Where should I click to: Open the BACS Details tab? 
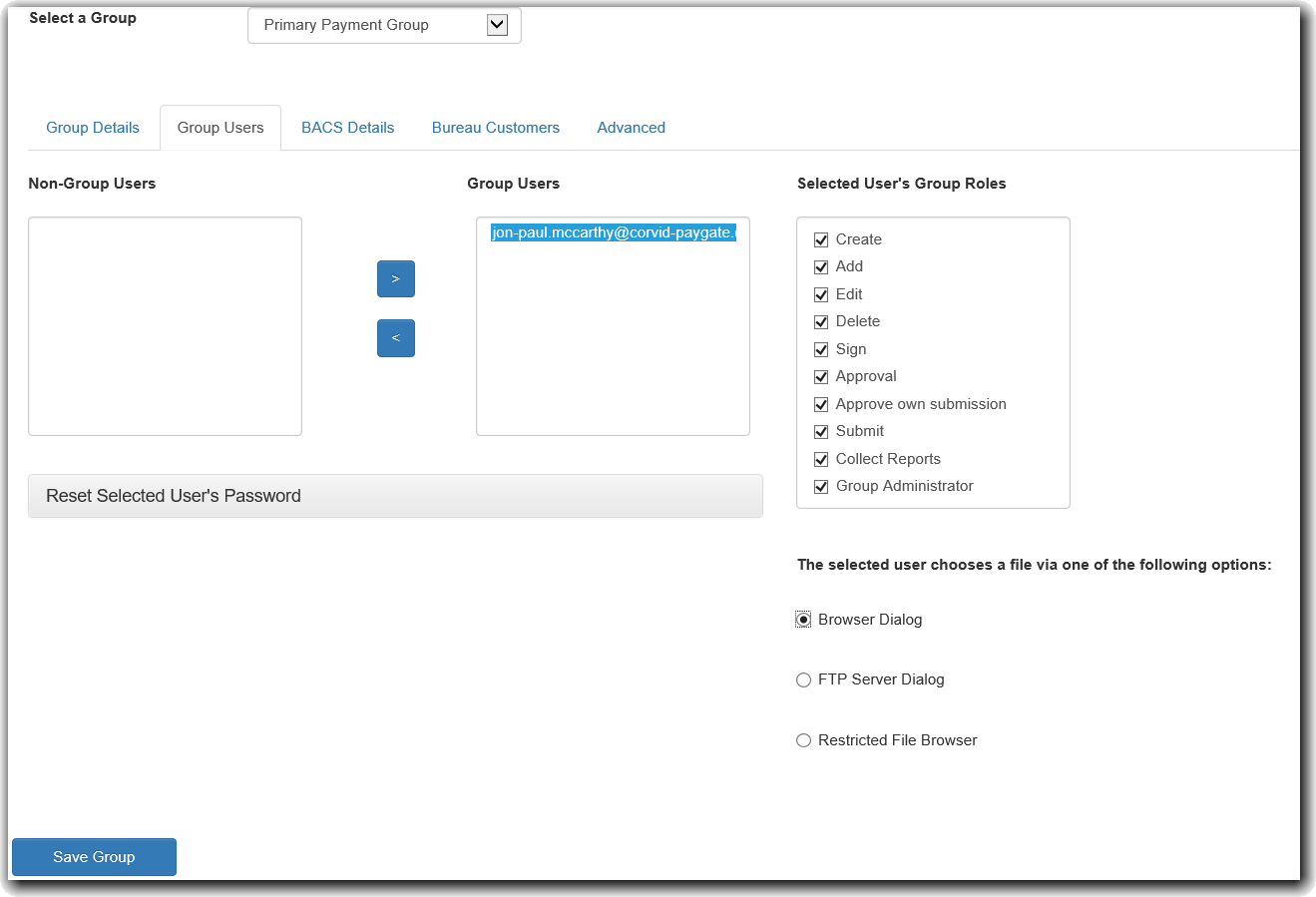(347, 128)
